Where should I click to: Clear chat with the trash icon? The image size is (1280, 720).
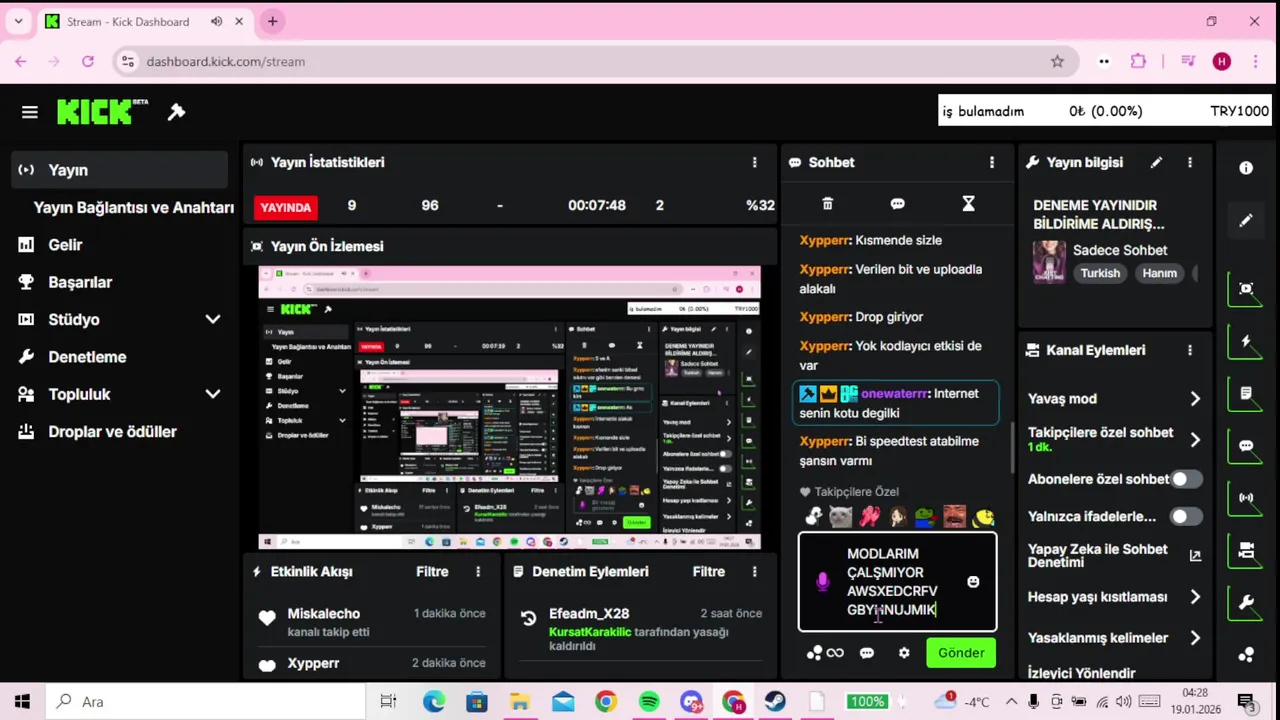click(827, 204)
